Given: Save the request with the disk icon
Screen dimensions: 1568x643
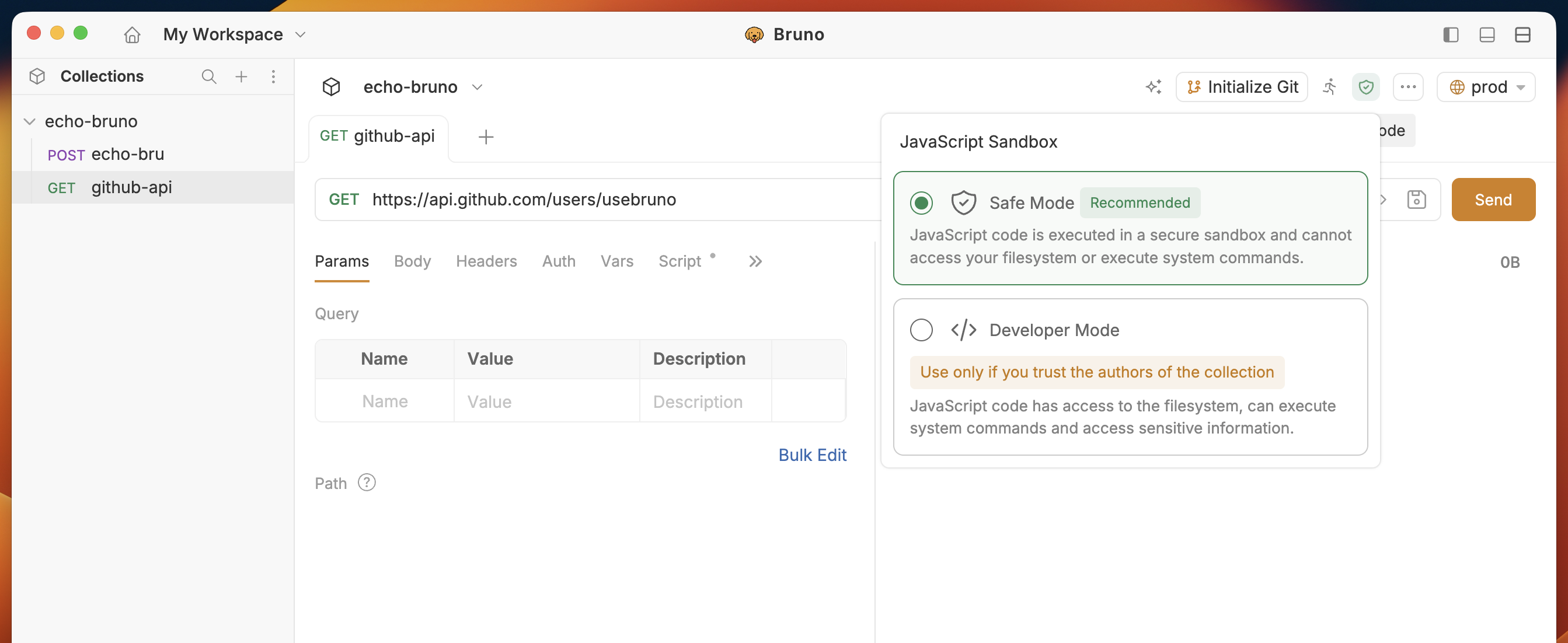Looking at the screenshot, I should pos(1416,200).
